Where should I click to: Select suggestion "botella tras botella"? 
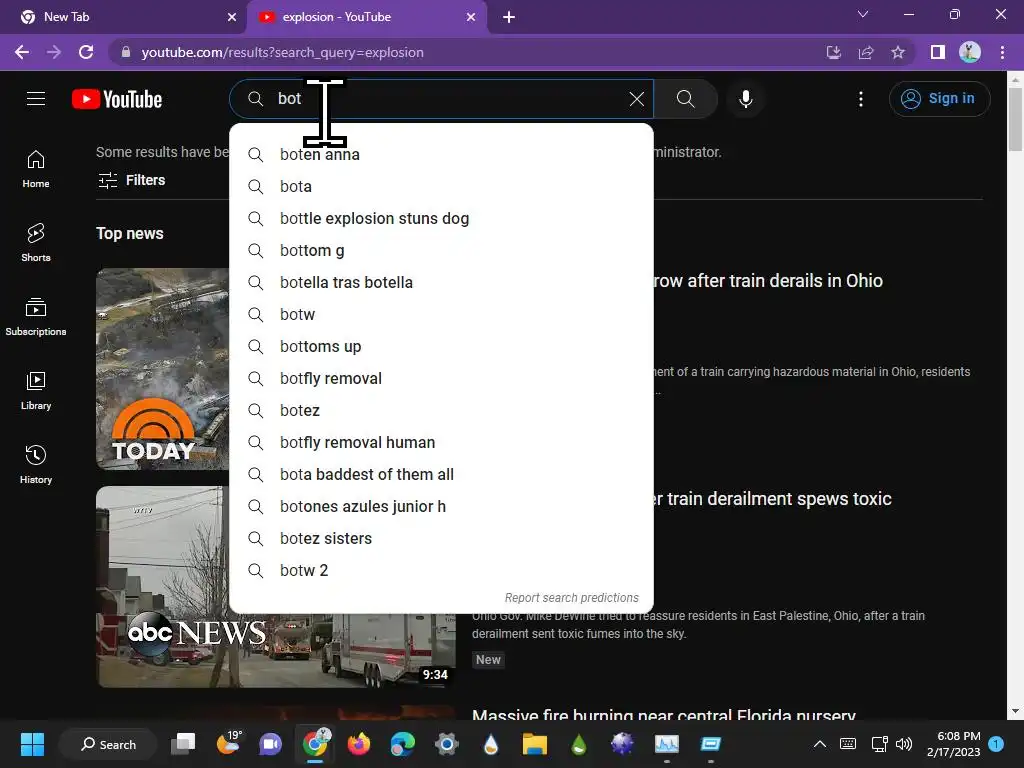point(441,283)
